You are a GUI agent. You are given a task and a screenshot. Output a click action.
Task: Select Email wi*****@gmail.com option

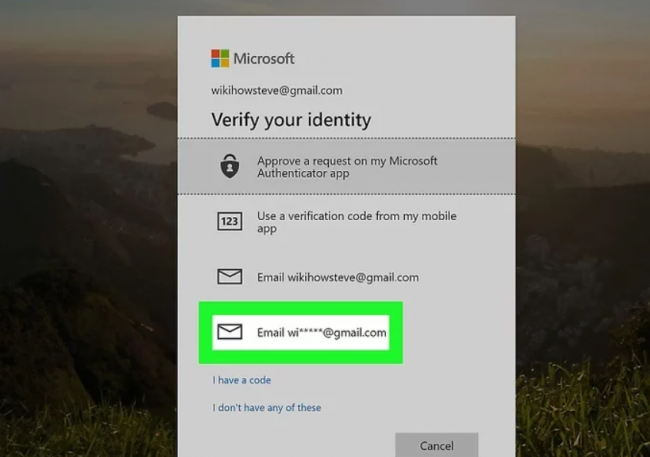click(x=301, y=332)
